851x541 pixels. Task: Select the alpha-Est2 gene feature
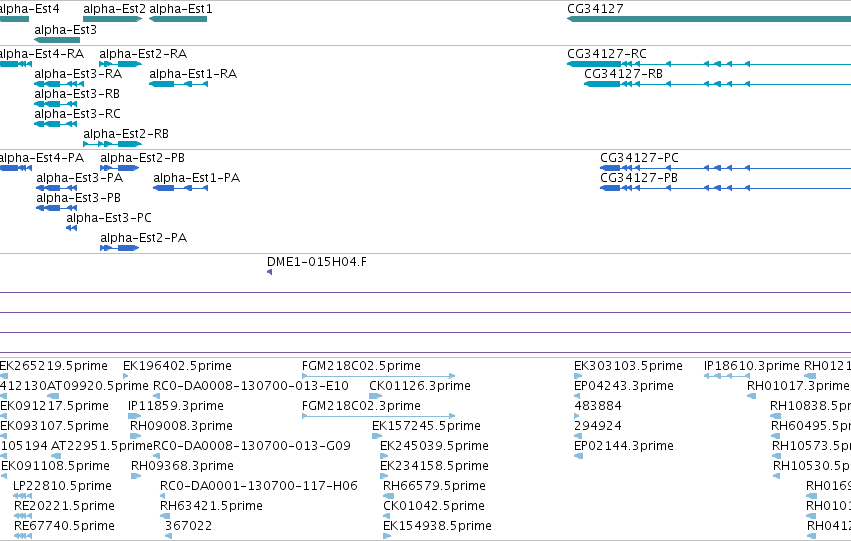tap(112, 19)
